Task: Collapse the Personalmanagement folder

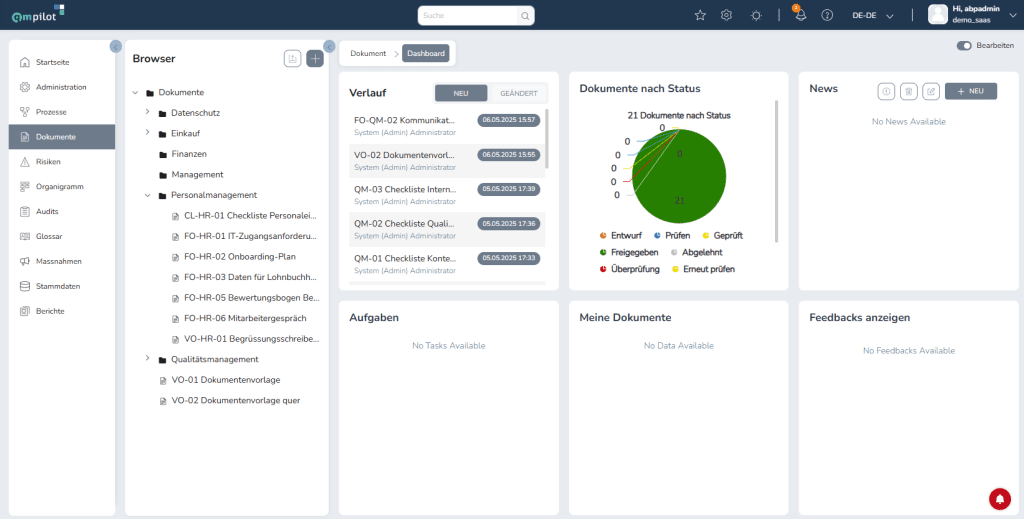Action: click(x=147, y=195)
